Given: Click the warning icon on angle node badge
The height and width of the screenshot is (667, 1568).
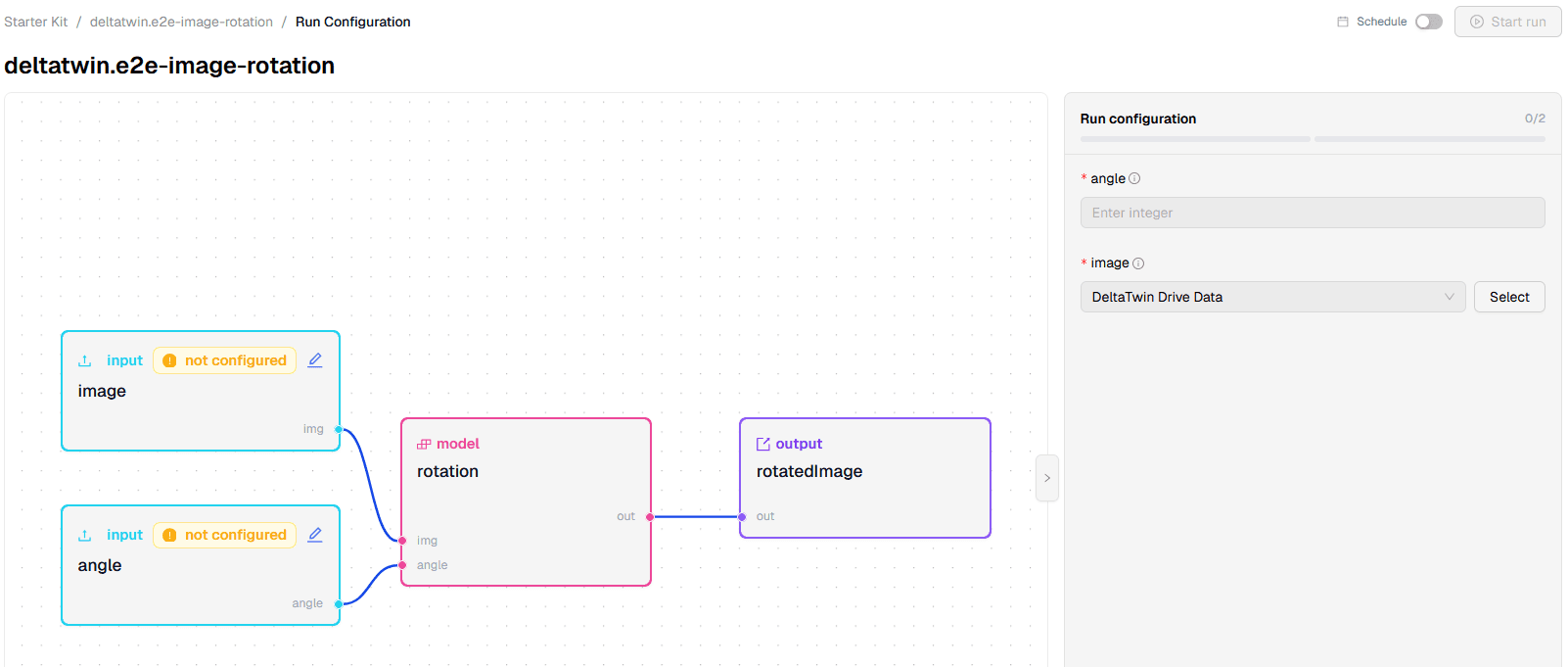Looking at the screenshot, I should 169,535.
